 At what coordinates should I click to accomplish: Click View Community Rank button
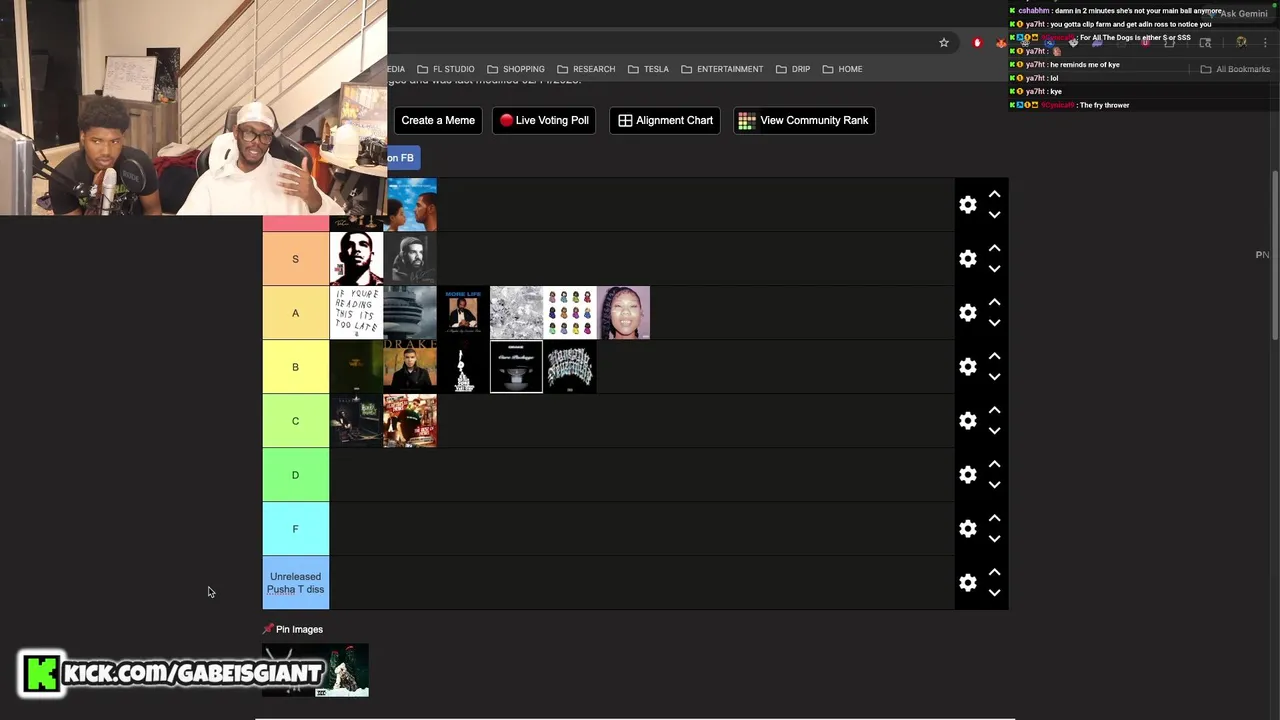[x=804, y=120]
